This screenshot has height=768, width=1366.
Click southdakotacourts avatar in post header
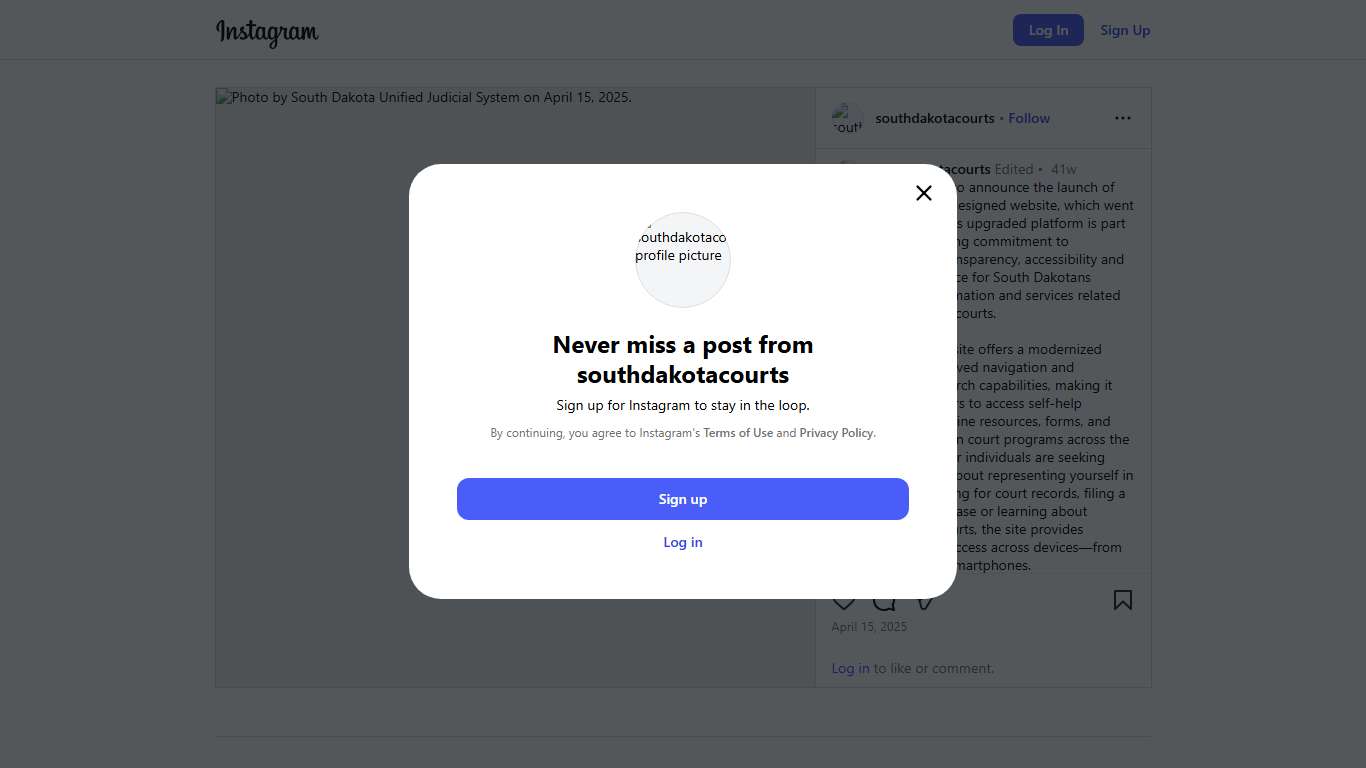[847, 118]
